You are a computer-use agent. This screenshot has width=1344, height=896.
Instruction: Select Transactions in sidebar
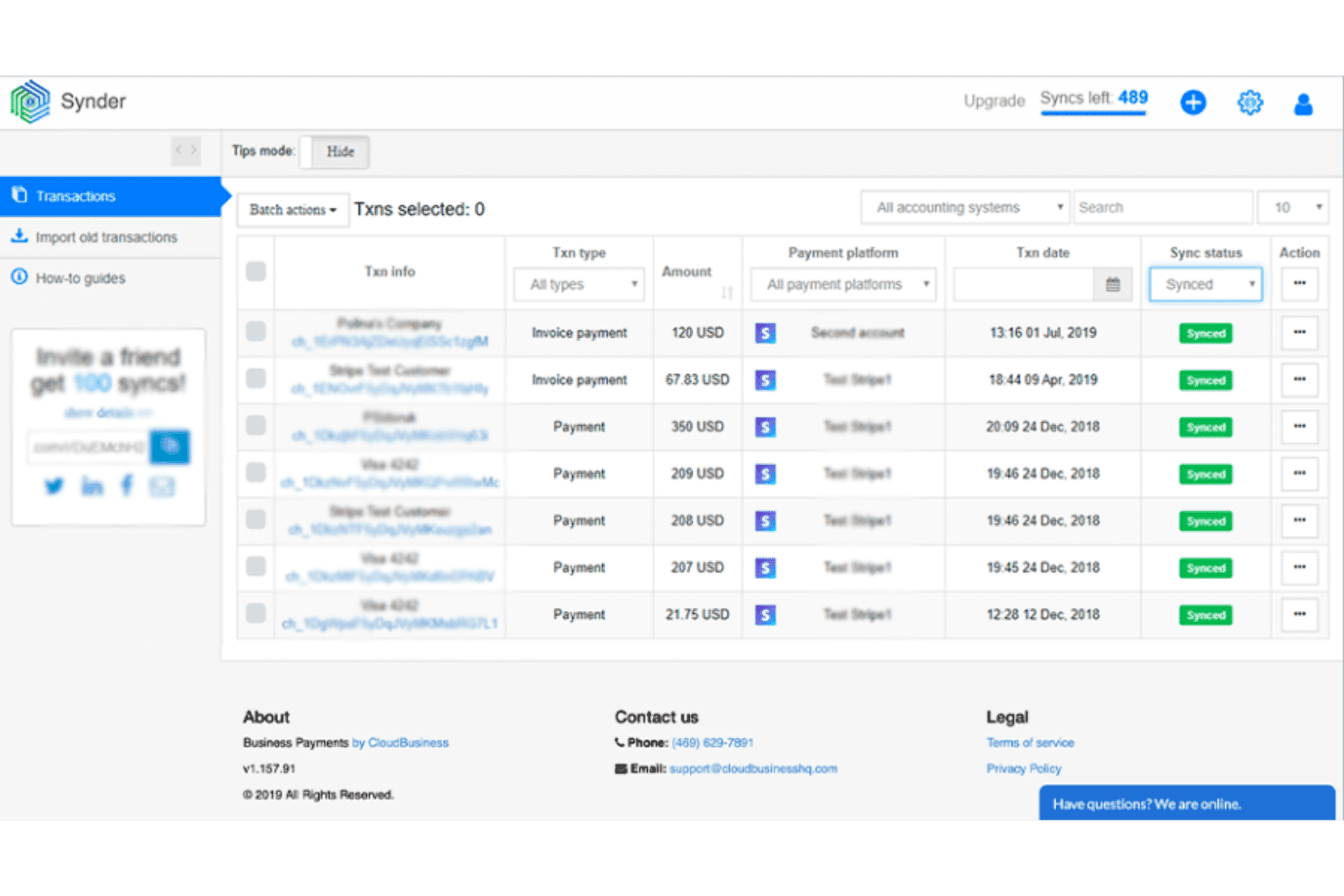110,196
